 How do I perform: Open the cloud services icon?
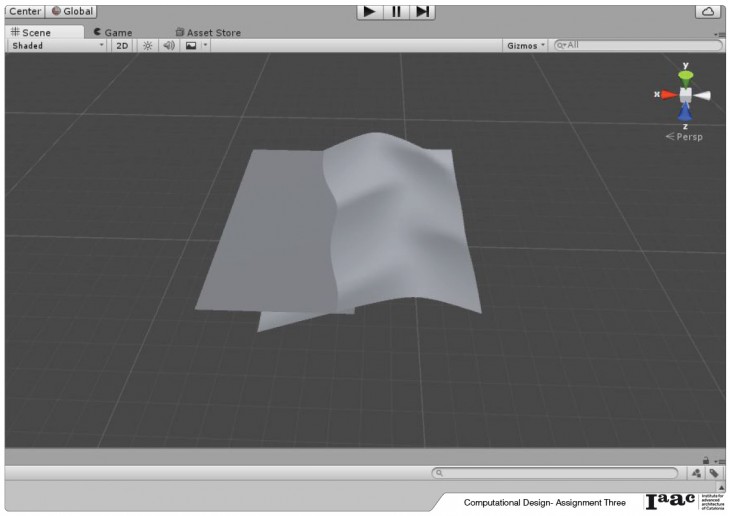tap(707, 11)
